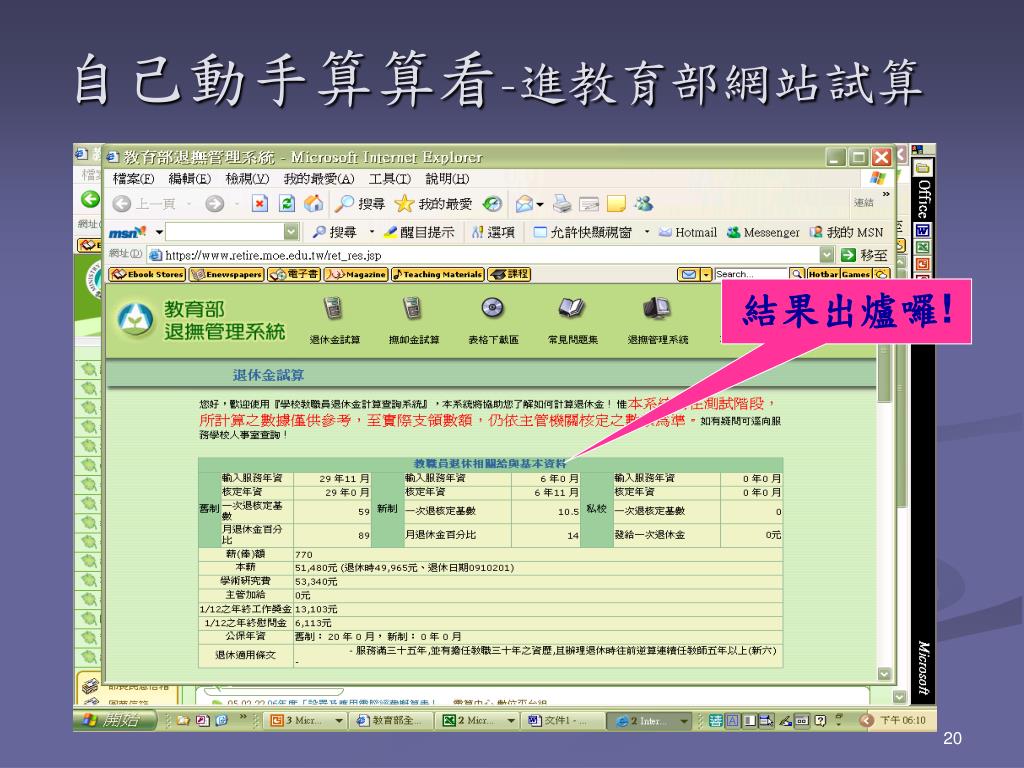
Task: Open 我的 MSN link
Action: point(846,232)
